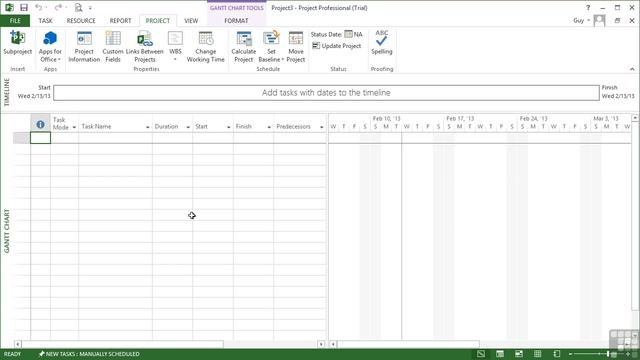Open the Predecessors column filter dropdown
This screenshot has height=360, width=640.
pyautogui.click(x=322, y=127)
